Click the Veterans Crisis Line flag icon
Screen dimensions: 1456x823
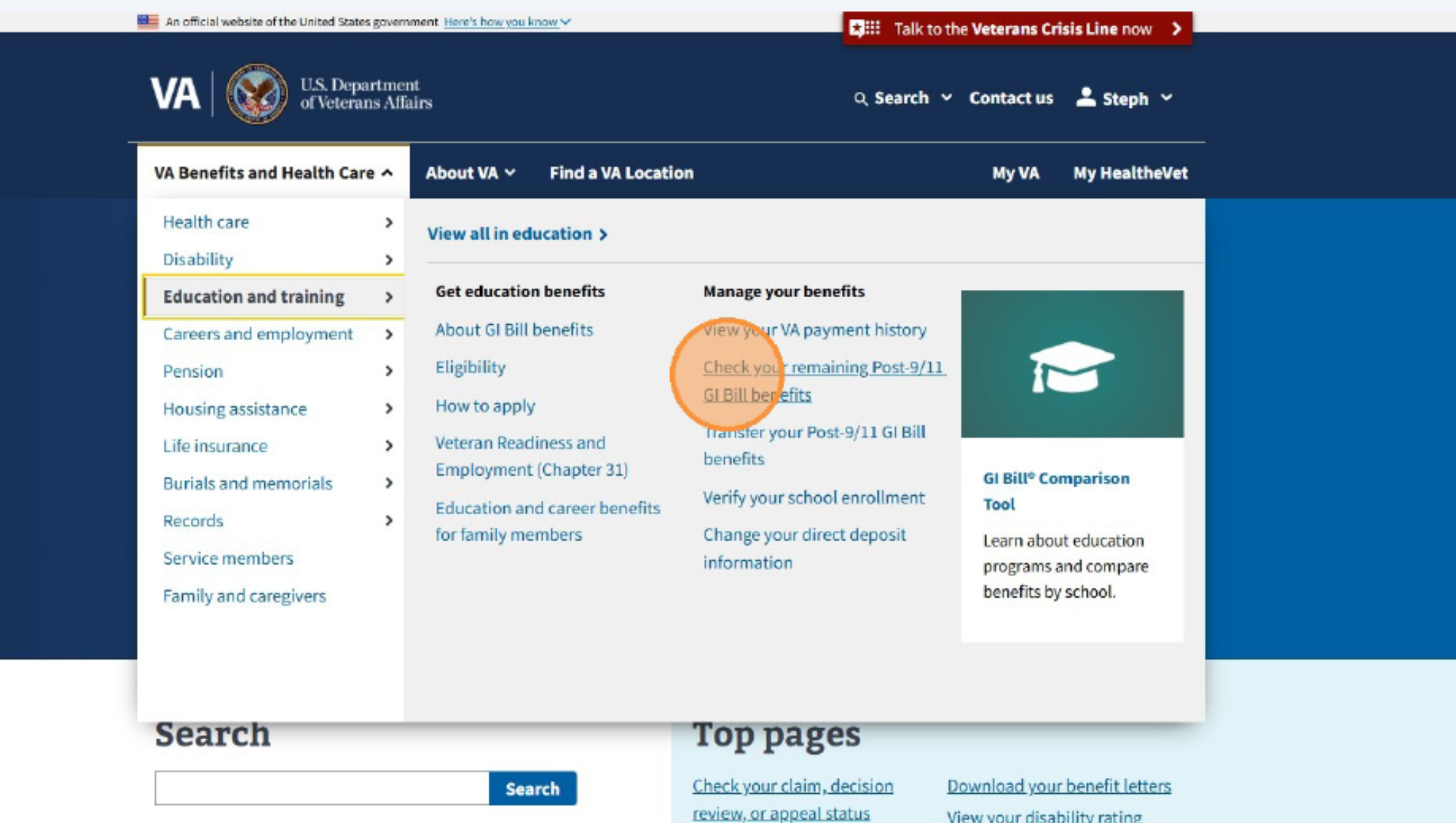point(864,29)
